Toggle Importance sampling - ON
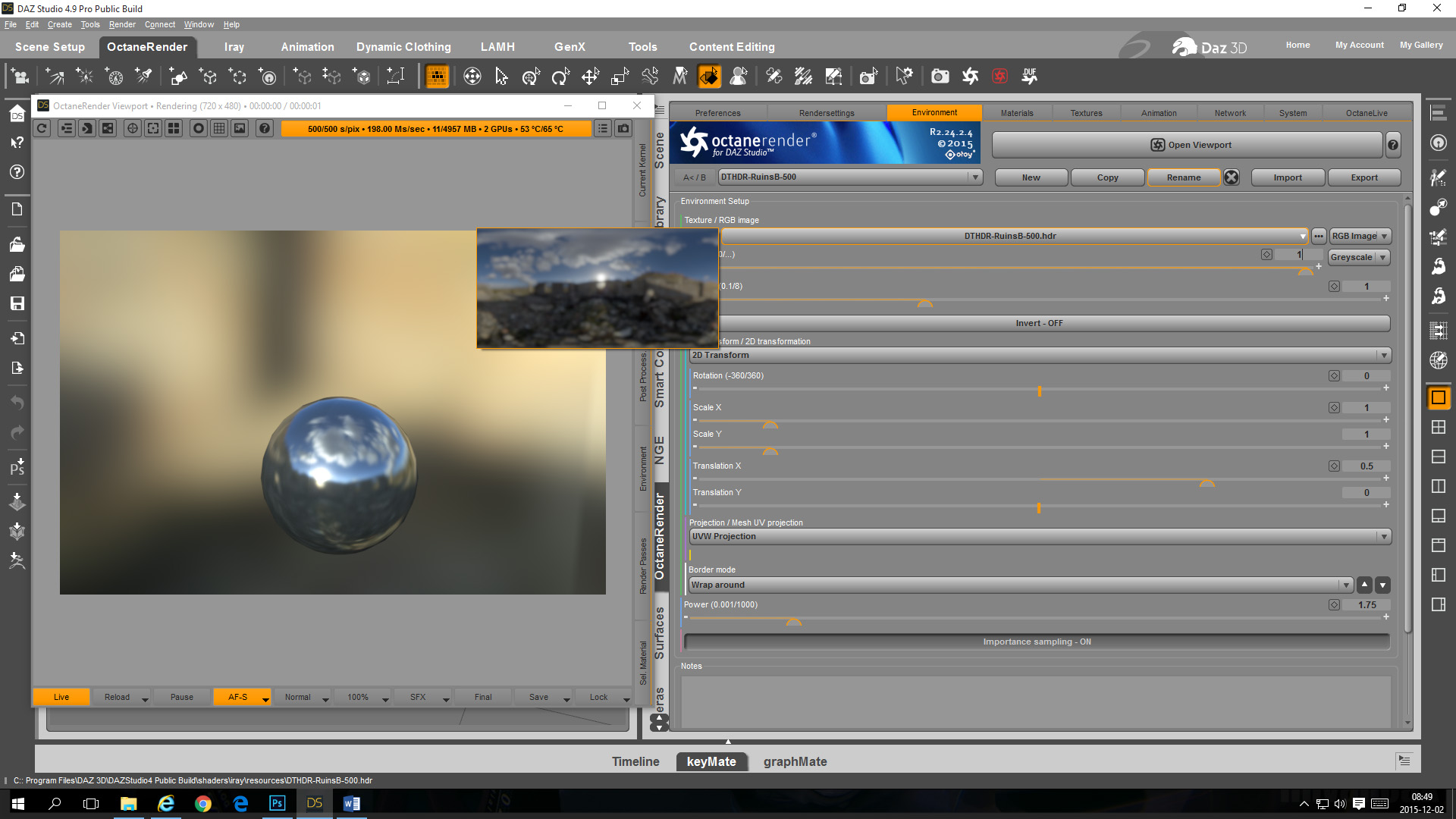This screenshot has width=1456, height=819. point(1037,642)
